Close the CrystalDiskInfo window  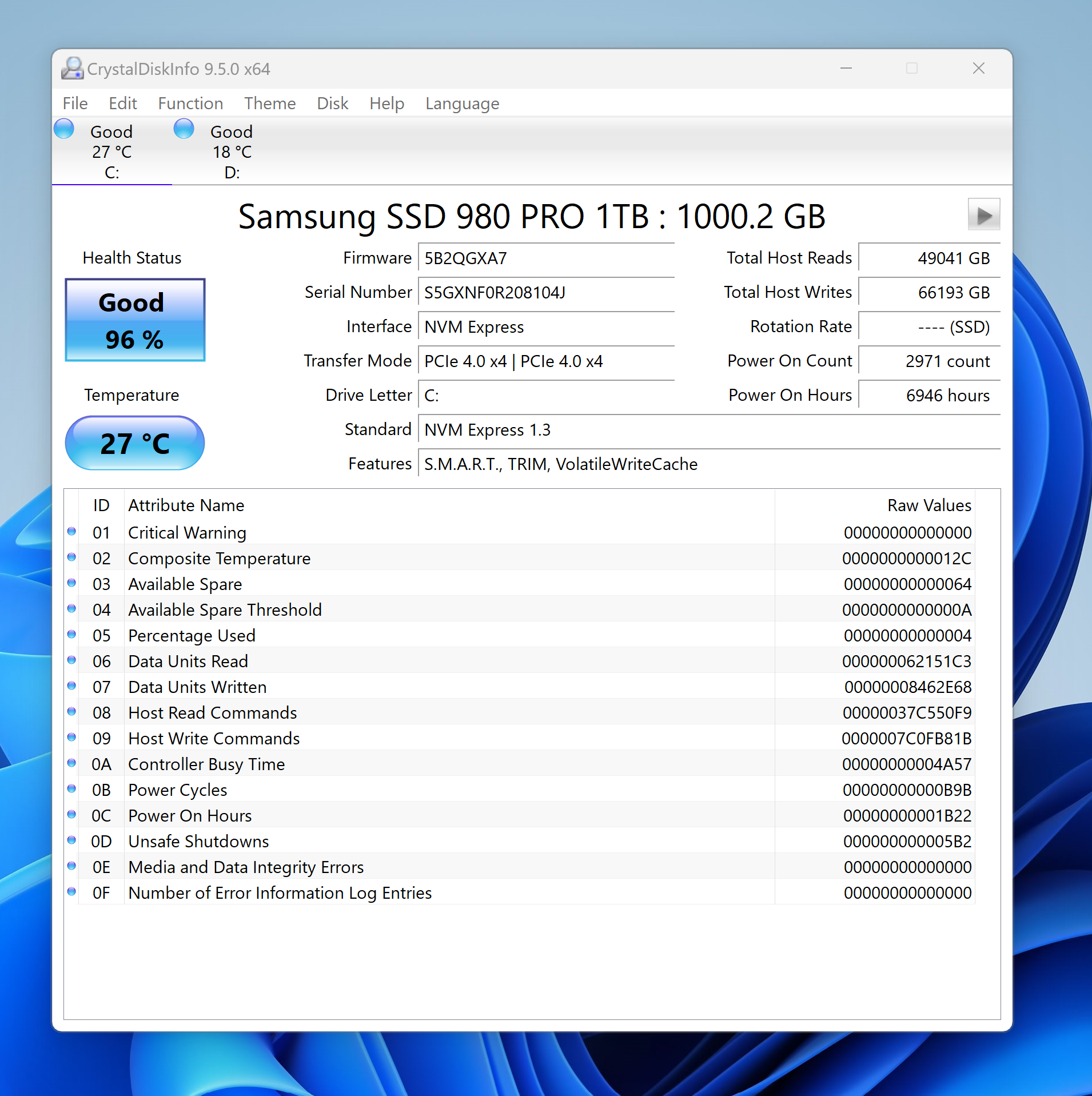(x=979, y=69)
